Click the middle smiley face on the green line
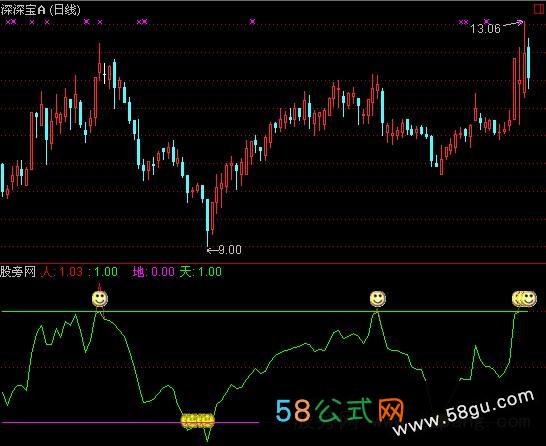The height and width of the screenshot is (446, 546). pos(378,299)
